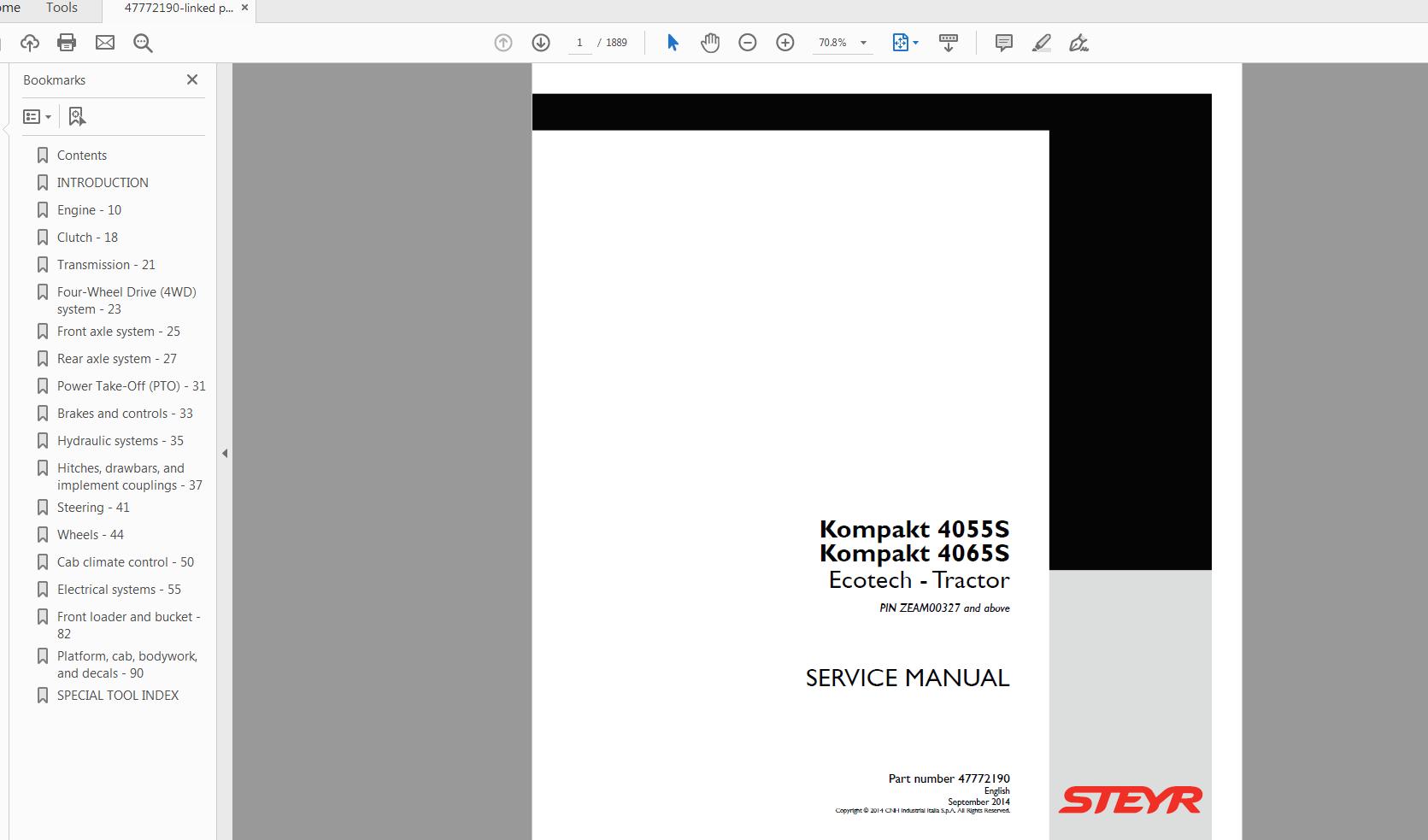Click the page number input field
The image size is (1428, 840).
pos(579,43)
